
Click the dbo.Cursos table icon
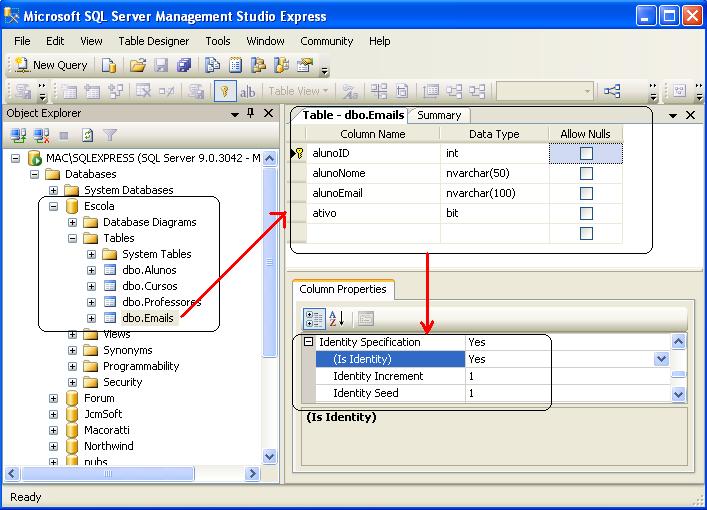[x=110, y=286]
